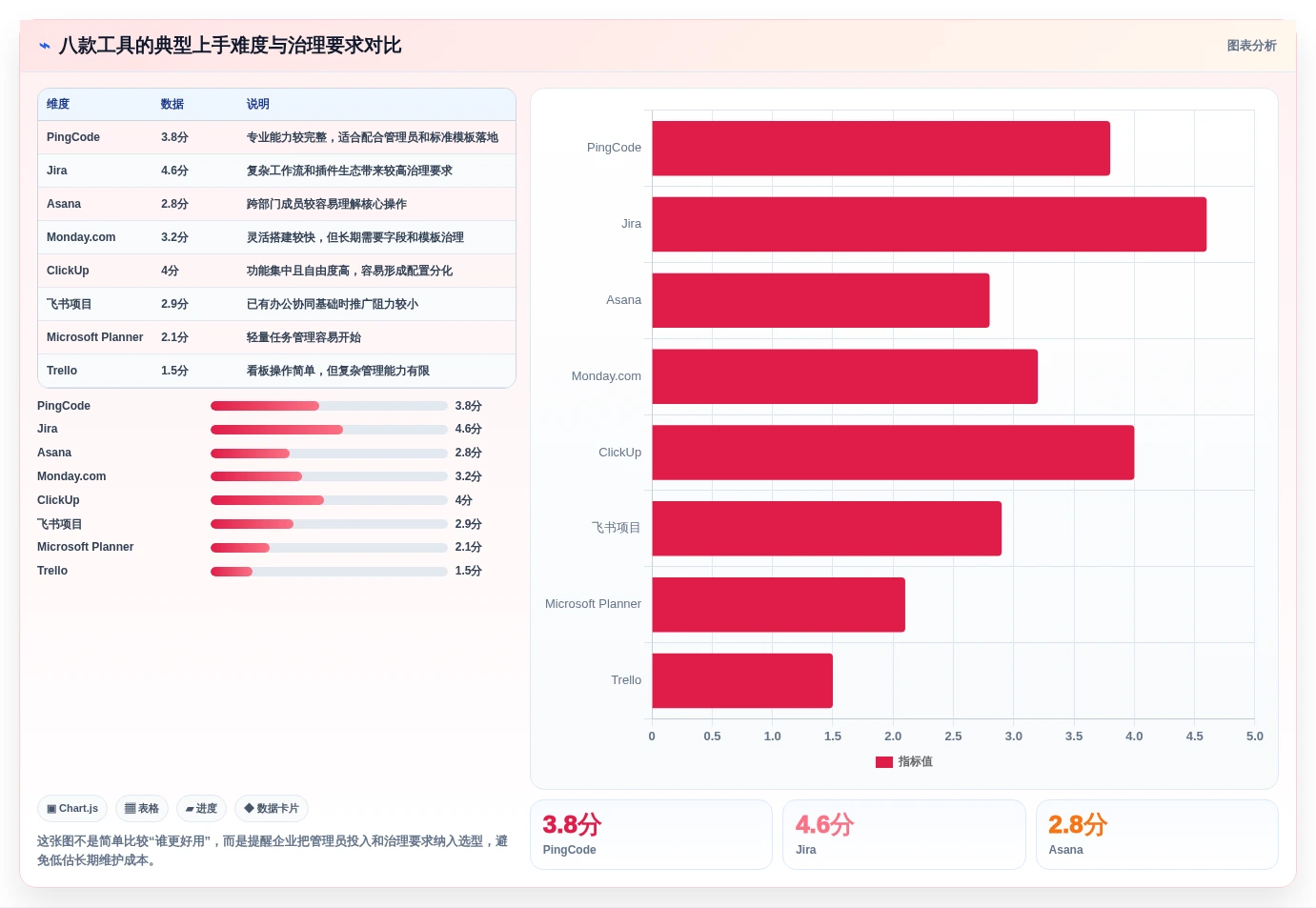Click description 看板操作简单，但复杂管理能力有限

(338, 371)
